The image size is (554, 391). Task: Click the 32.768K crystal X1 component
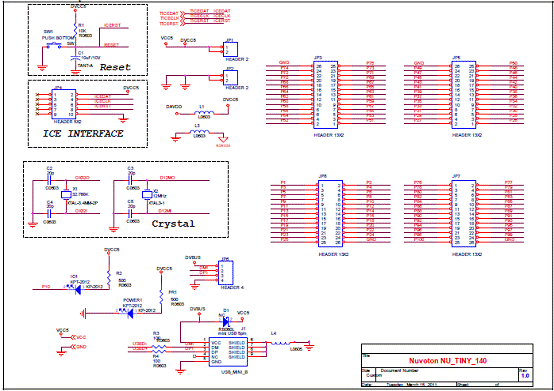66,195
